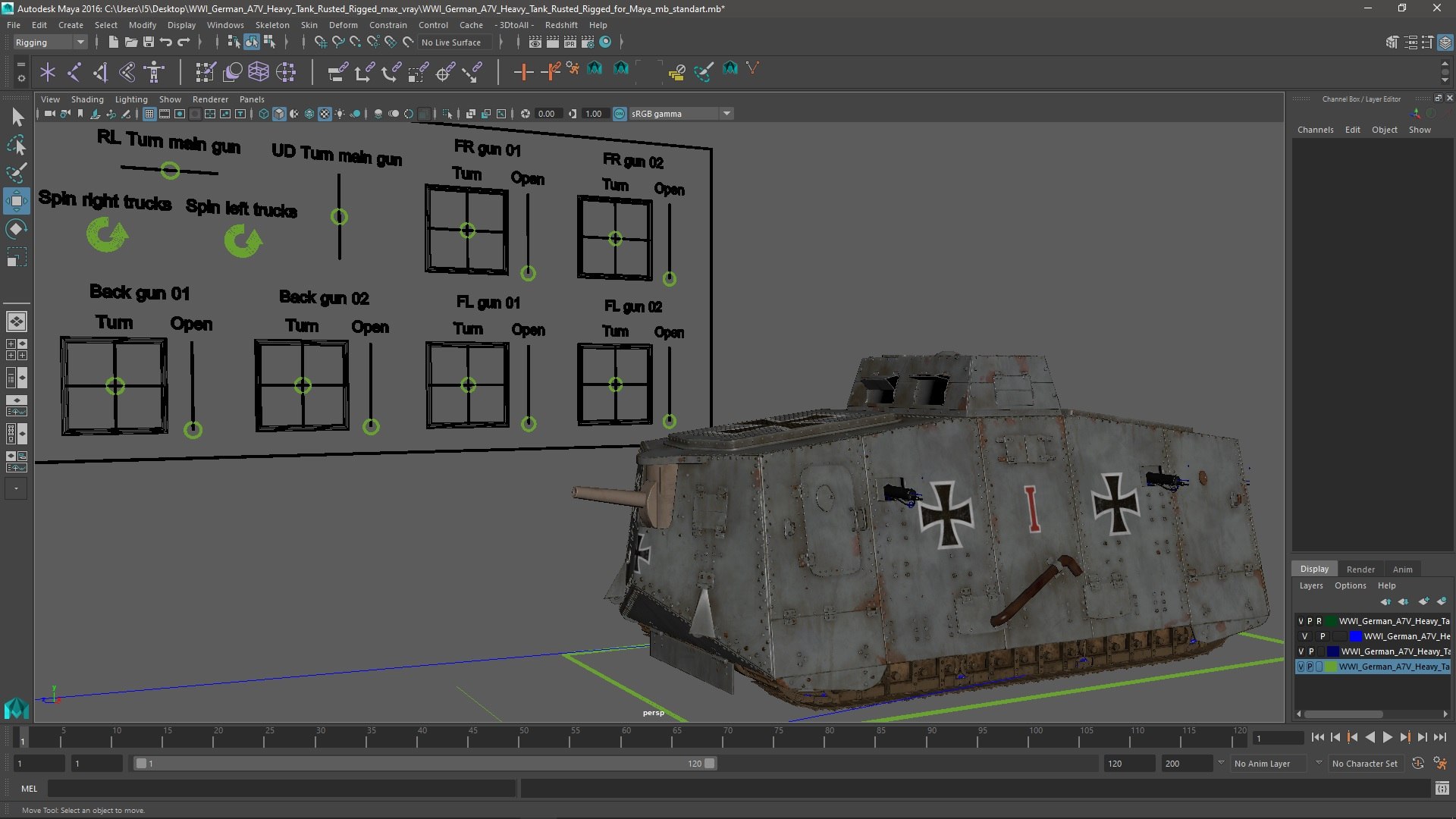Image resolution: width=1456 pixels, height=819 pixels.
Task: Toggle the viewport grid display icon
Action: [149, 114]
